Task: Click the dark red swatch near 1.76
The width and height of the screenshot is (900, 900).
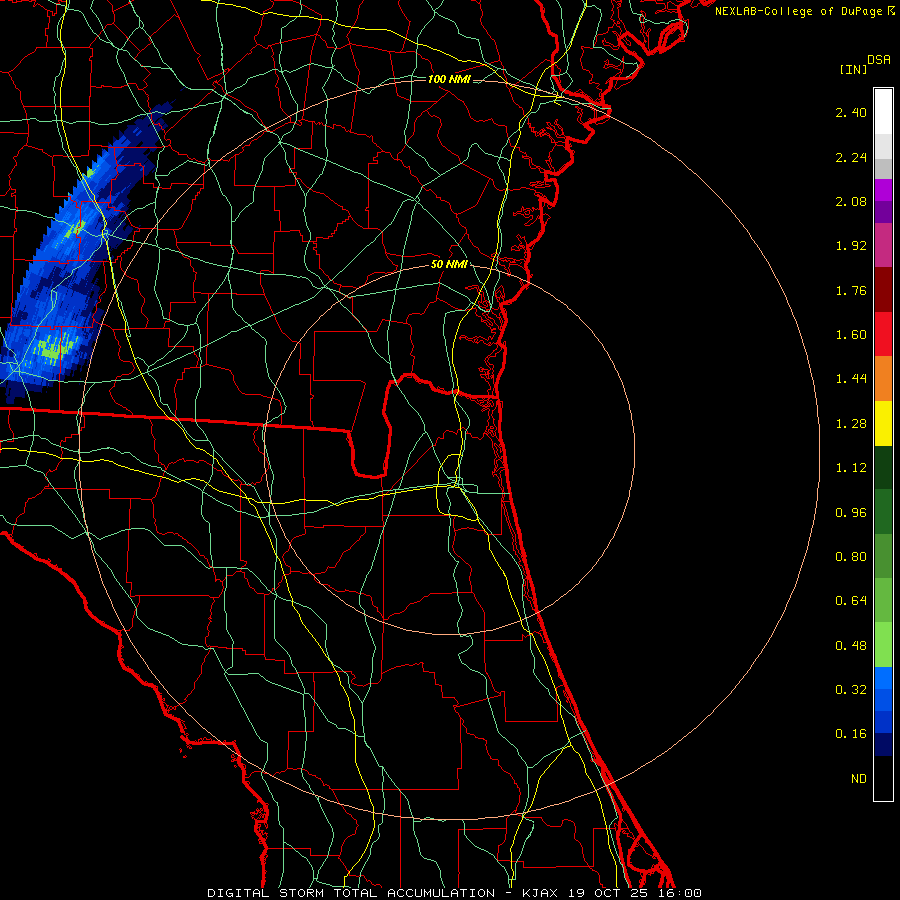Action: [883, 290]
